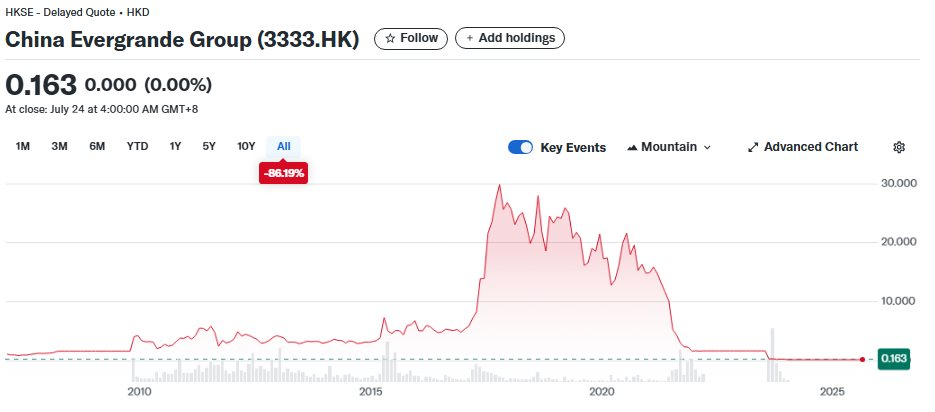Screen dimensions: 935x412
Task: Click the price peak near 2018
Action: click(498, 186)
